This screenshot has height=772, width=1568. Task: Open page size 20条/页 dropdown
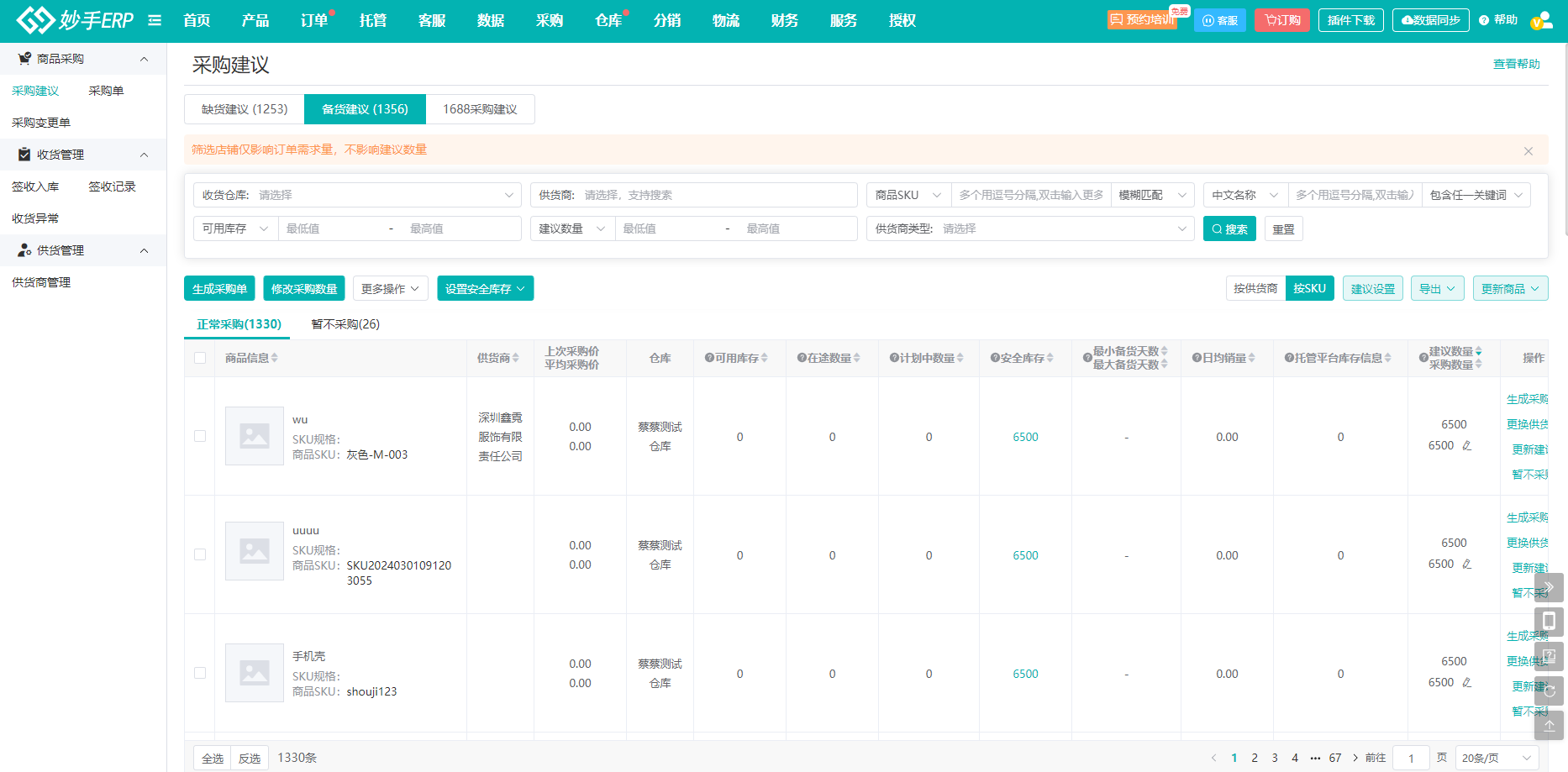(x=1497, y=758)
